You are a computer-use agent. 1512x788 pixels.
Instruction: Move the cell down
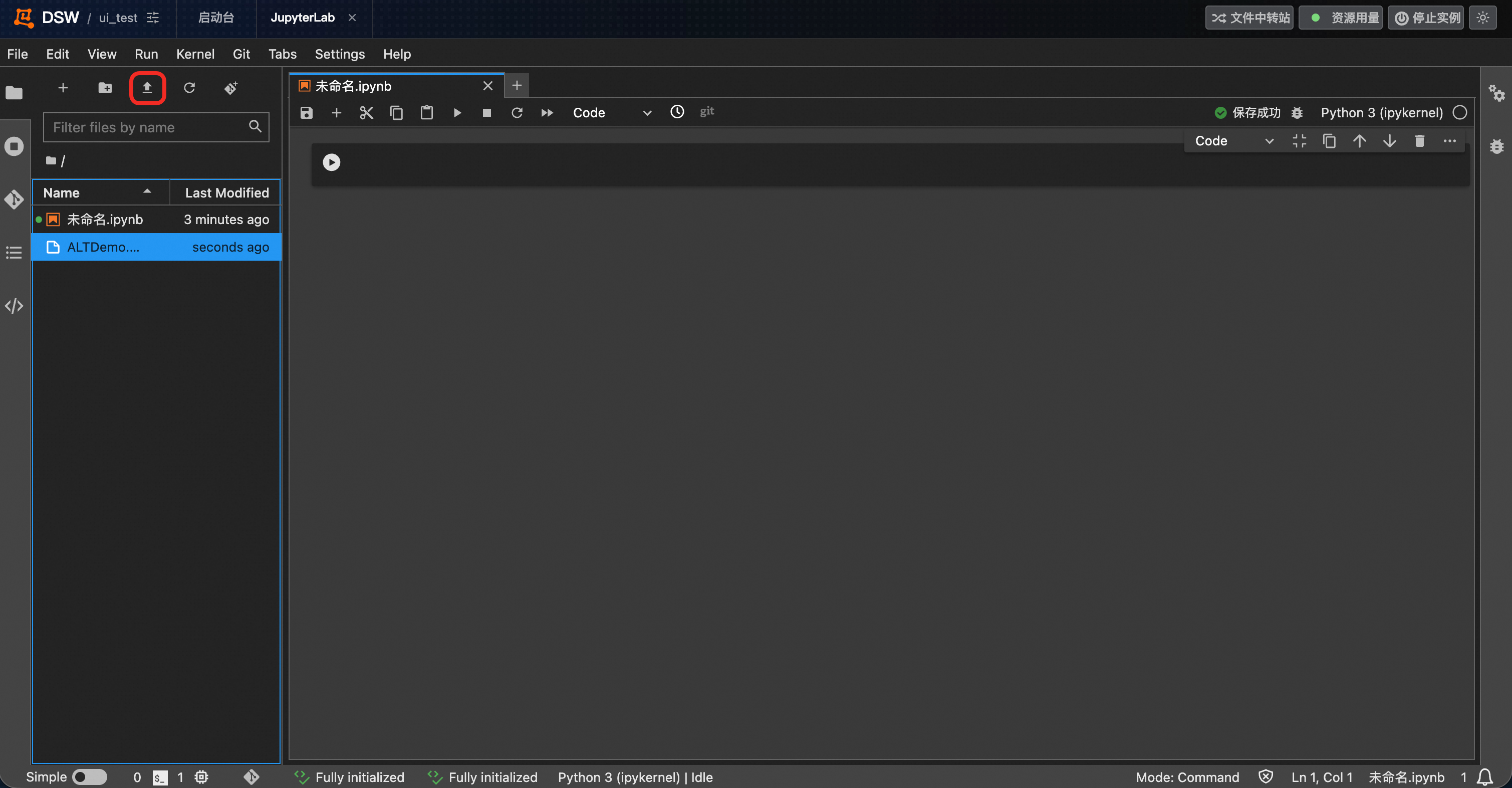pos(1389,141)
